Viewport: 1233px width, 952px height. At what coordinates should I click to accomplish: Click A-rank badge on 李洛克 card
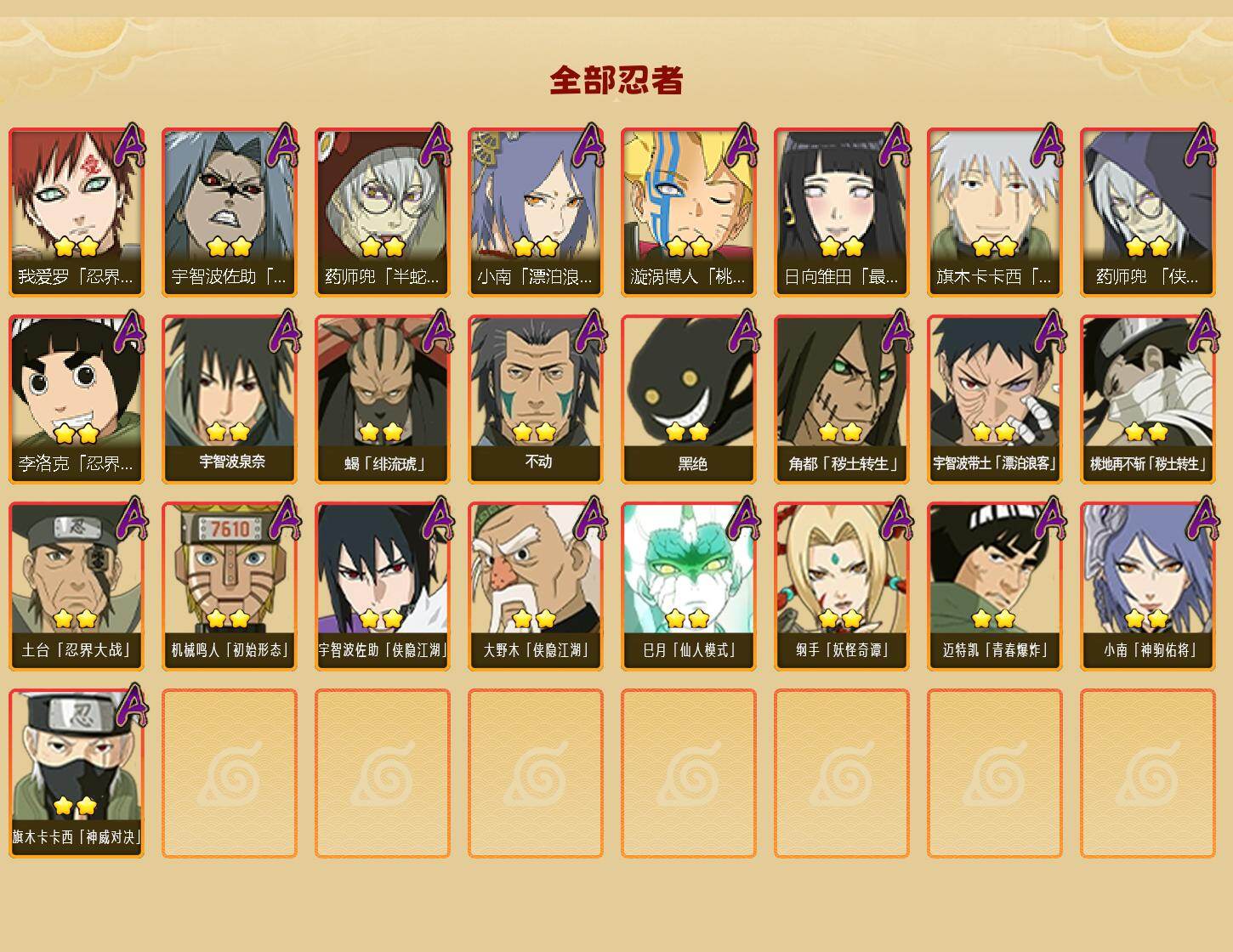(x=130, y=332)
